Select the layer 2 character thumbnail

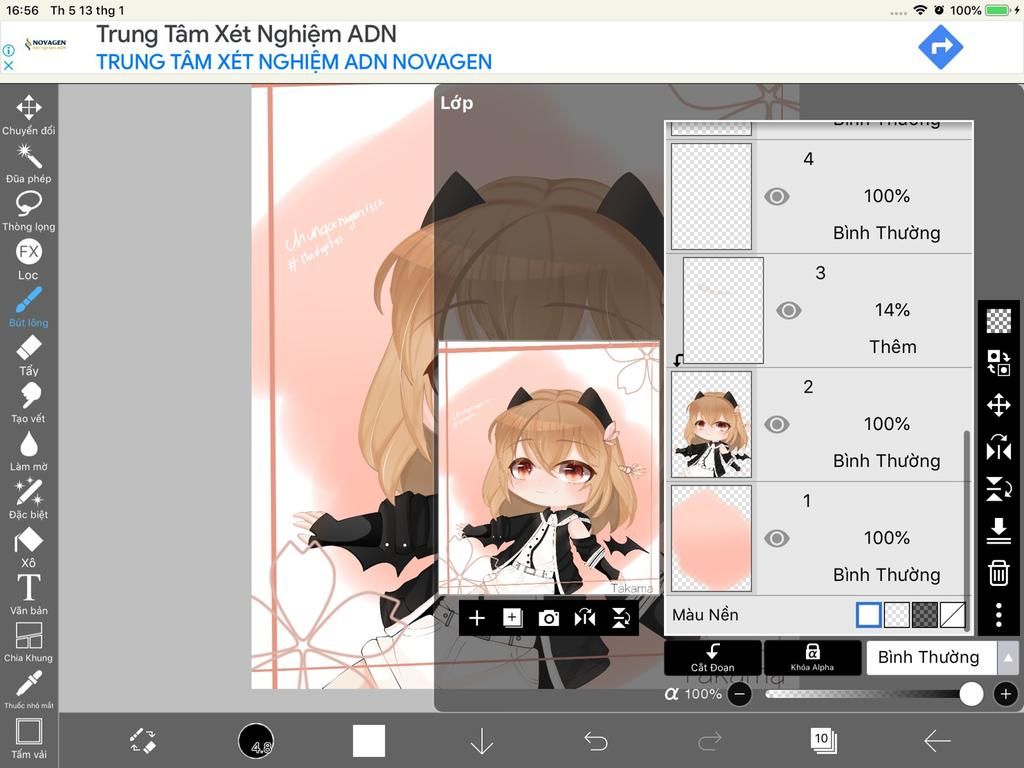coord(711,424)
